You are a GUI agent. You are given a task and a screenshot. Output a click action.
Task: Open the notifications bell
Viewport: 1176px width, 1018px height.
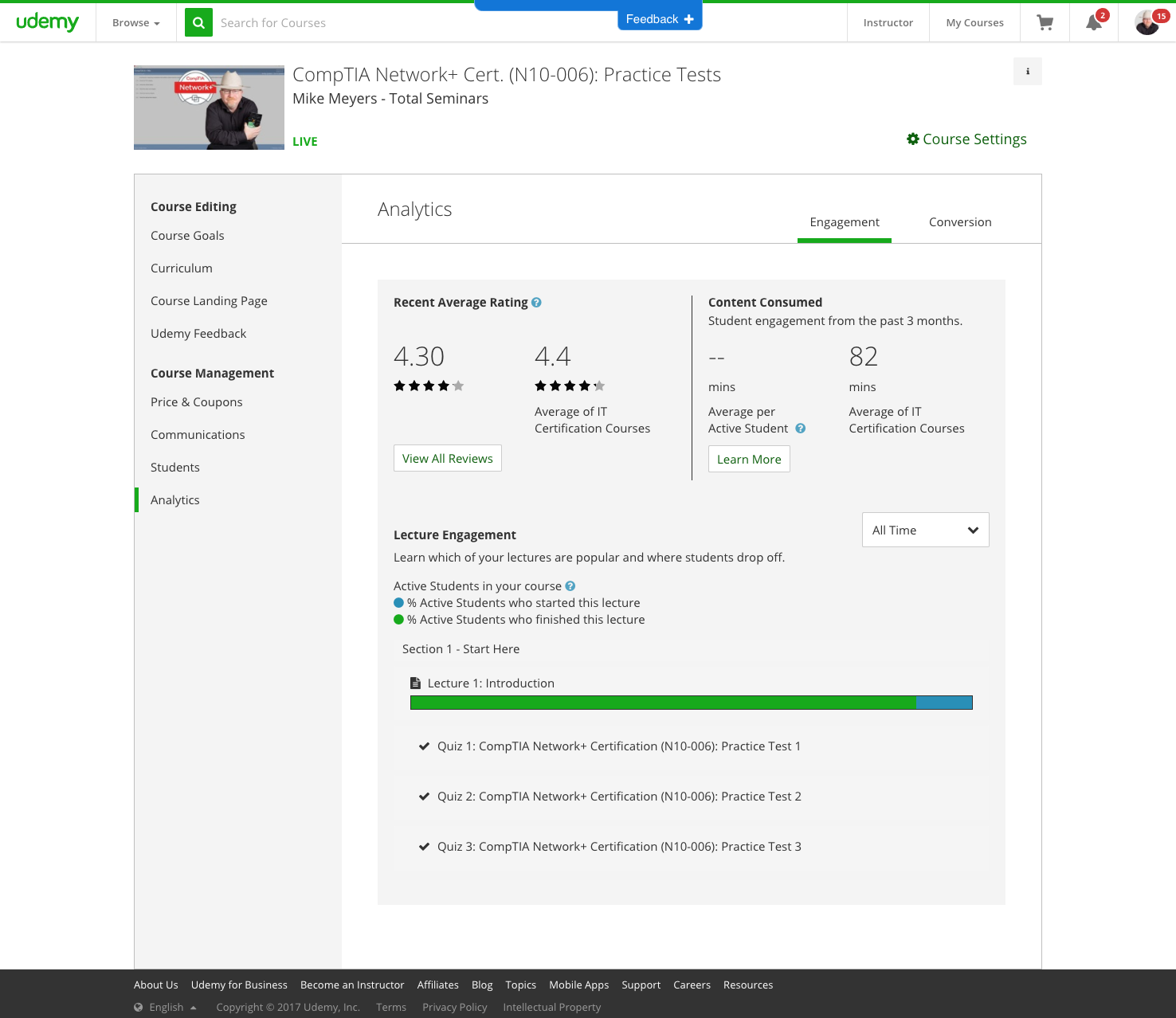pos(1094,22)
